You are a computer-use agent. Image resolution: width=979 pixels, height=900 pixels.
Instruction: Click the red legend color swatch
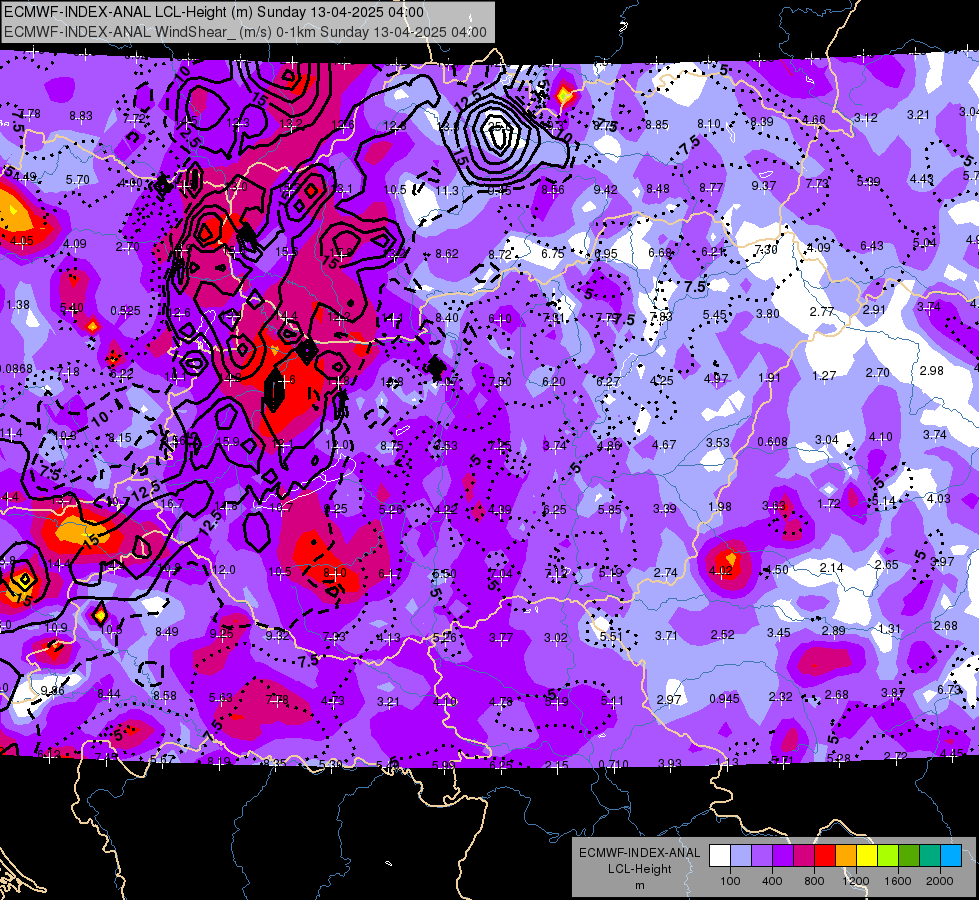[825, 856]
